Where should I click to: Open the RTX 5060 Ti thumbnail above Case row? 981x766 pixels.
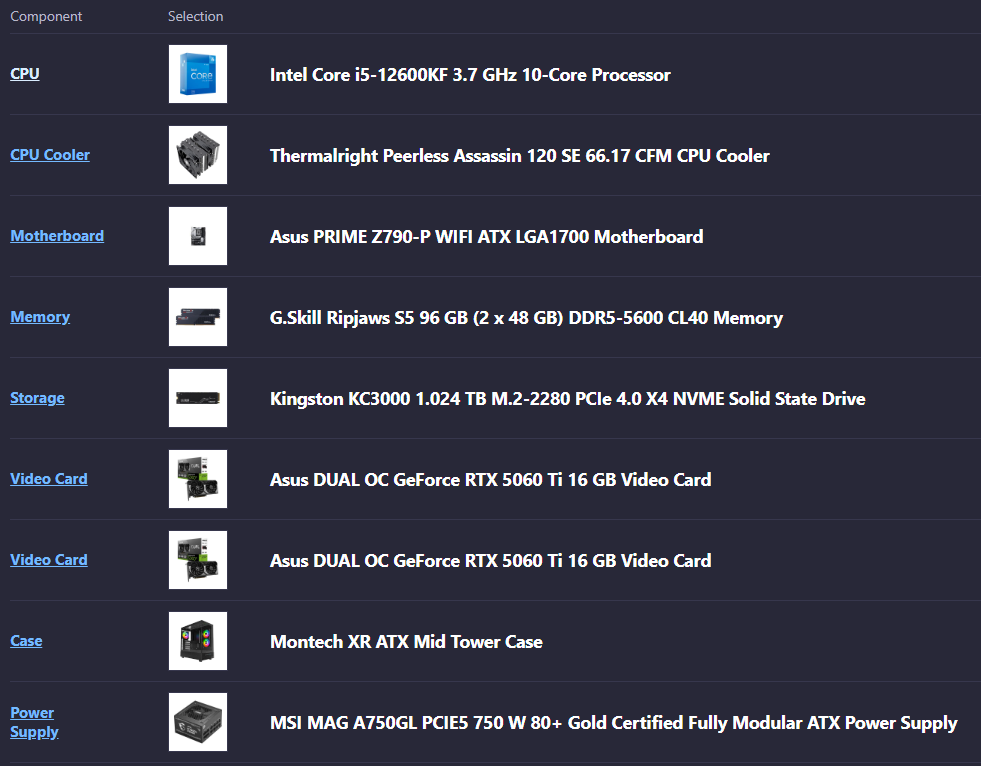point(198,560)
